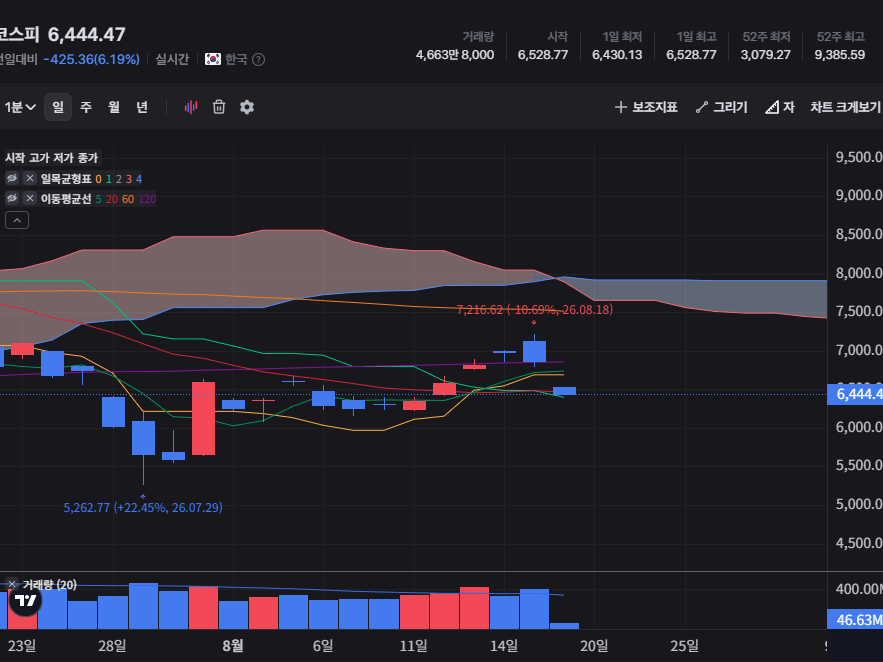Switch to the 월 monthly chart tab

tap(114, 107)
